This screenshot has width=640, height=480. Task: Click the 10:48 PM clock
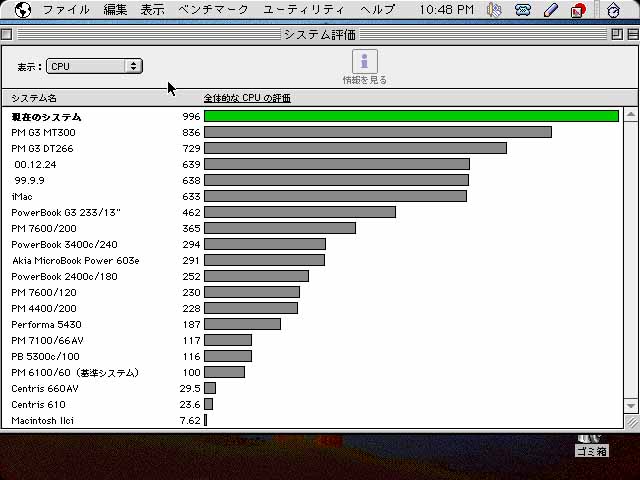coord(447,9)
